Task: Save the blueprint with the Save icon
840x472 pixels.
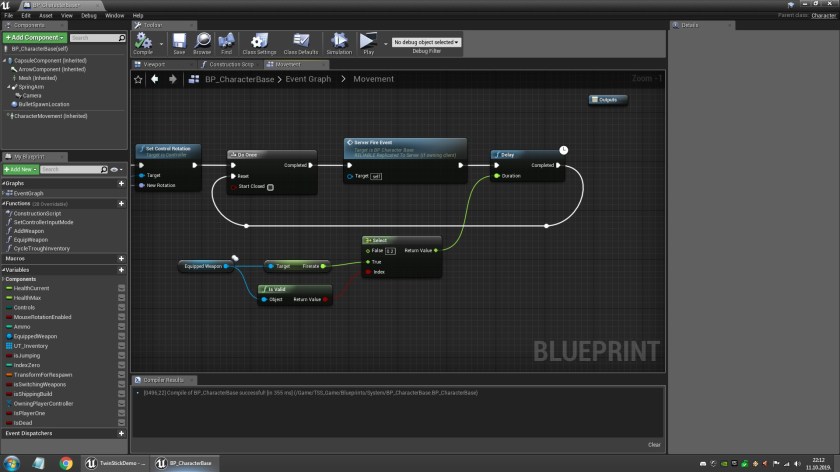Action: [x=179, y=43]
